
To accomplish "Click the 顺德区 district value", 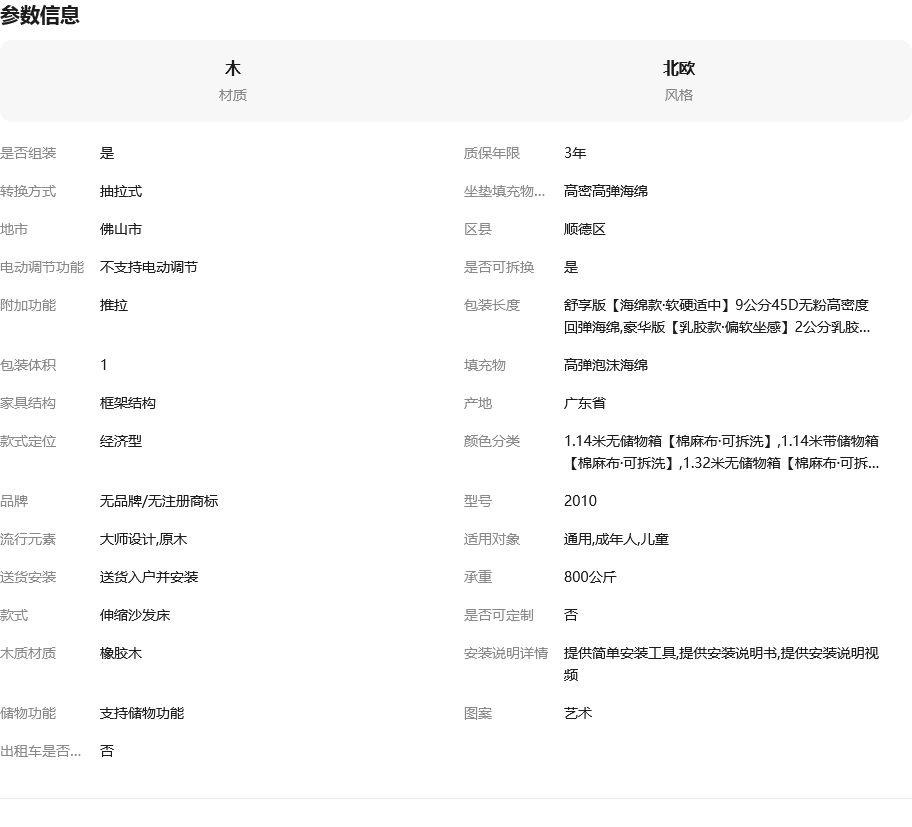I will tap(585, 229).
